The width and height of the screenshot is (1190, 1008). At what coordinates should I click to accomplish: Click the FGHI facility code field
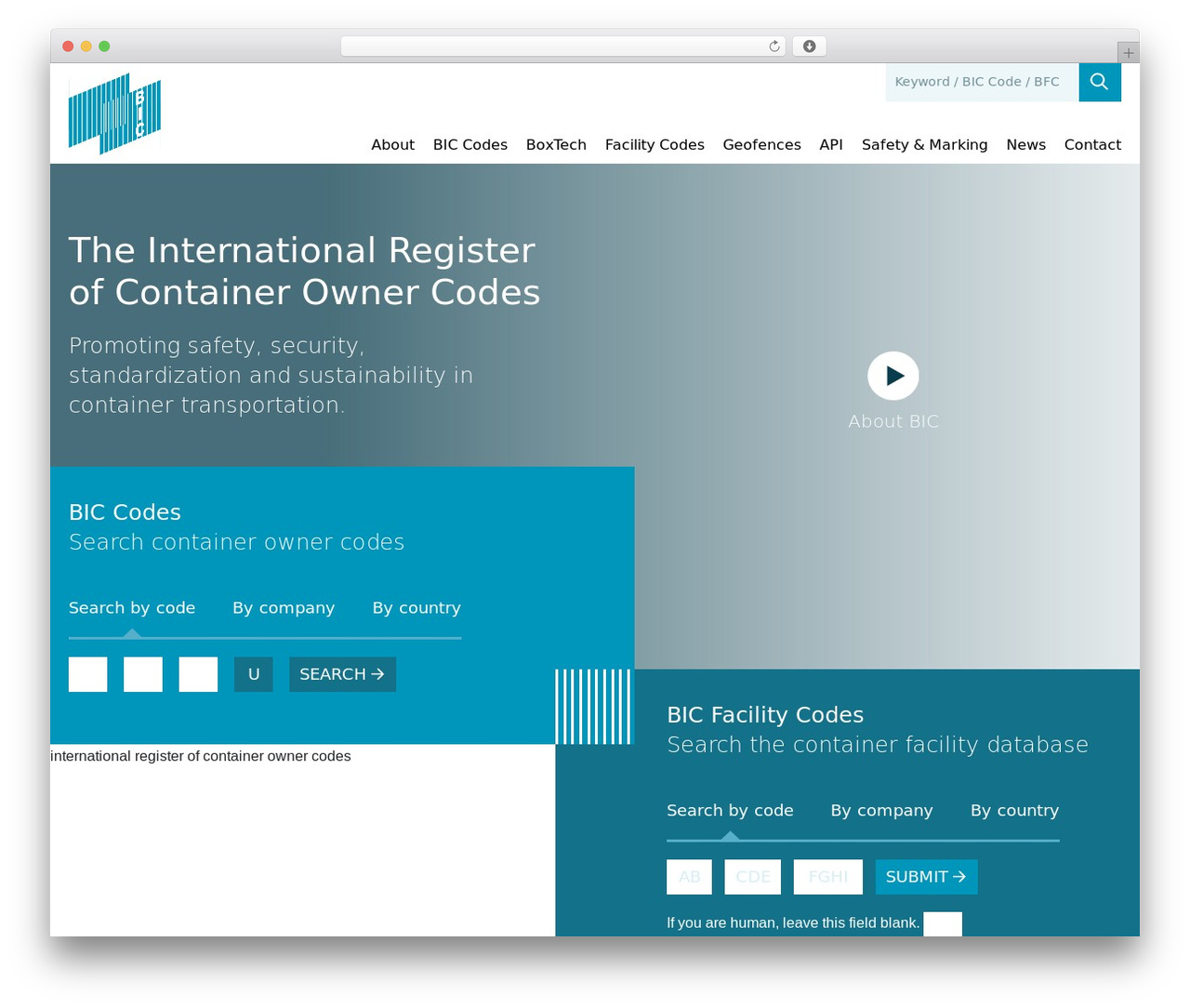(828, 877)
